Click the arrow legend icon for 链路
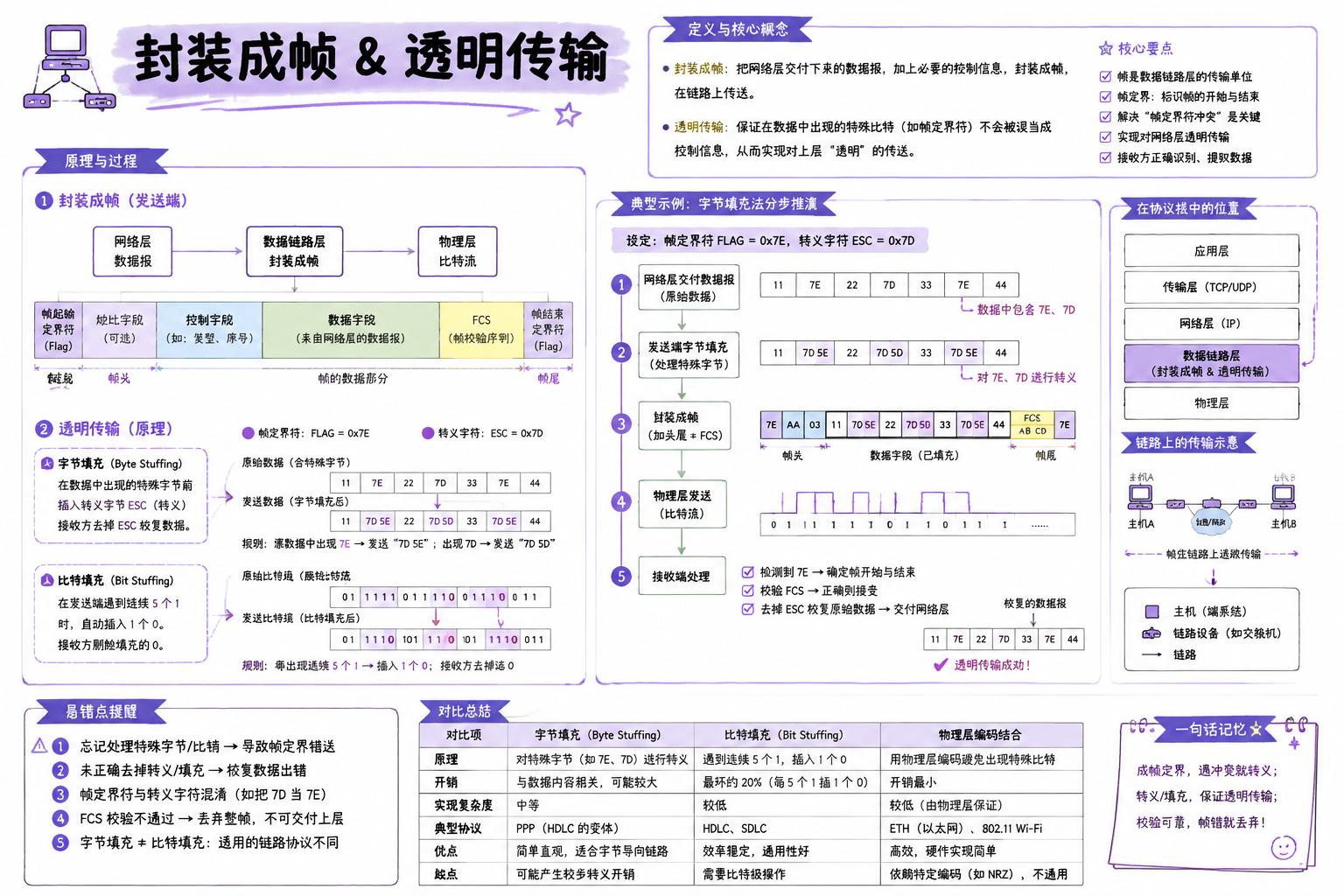The height and width of the screenshot is (896, 1344). [x=1151, y=654]
